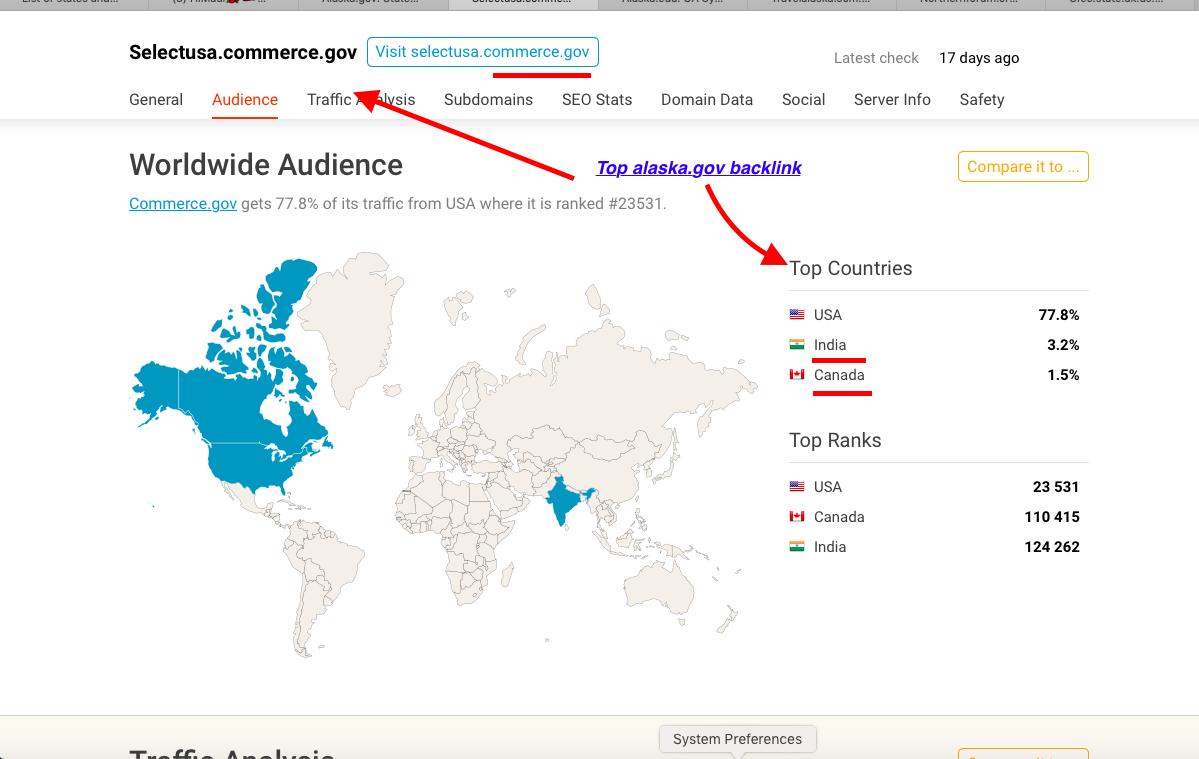Screen dimensions: 1199x759
Task: Click Canada flag icon in Top Countries
Action: tap(797, 375)
